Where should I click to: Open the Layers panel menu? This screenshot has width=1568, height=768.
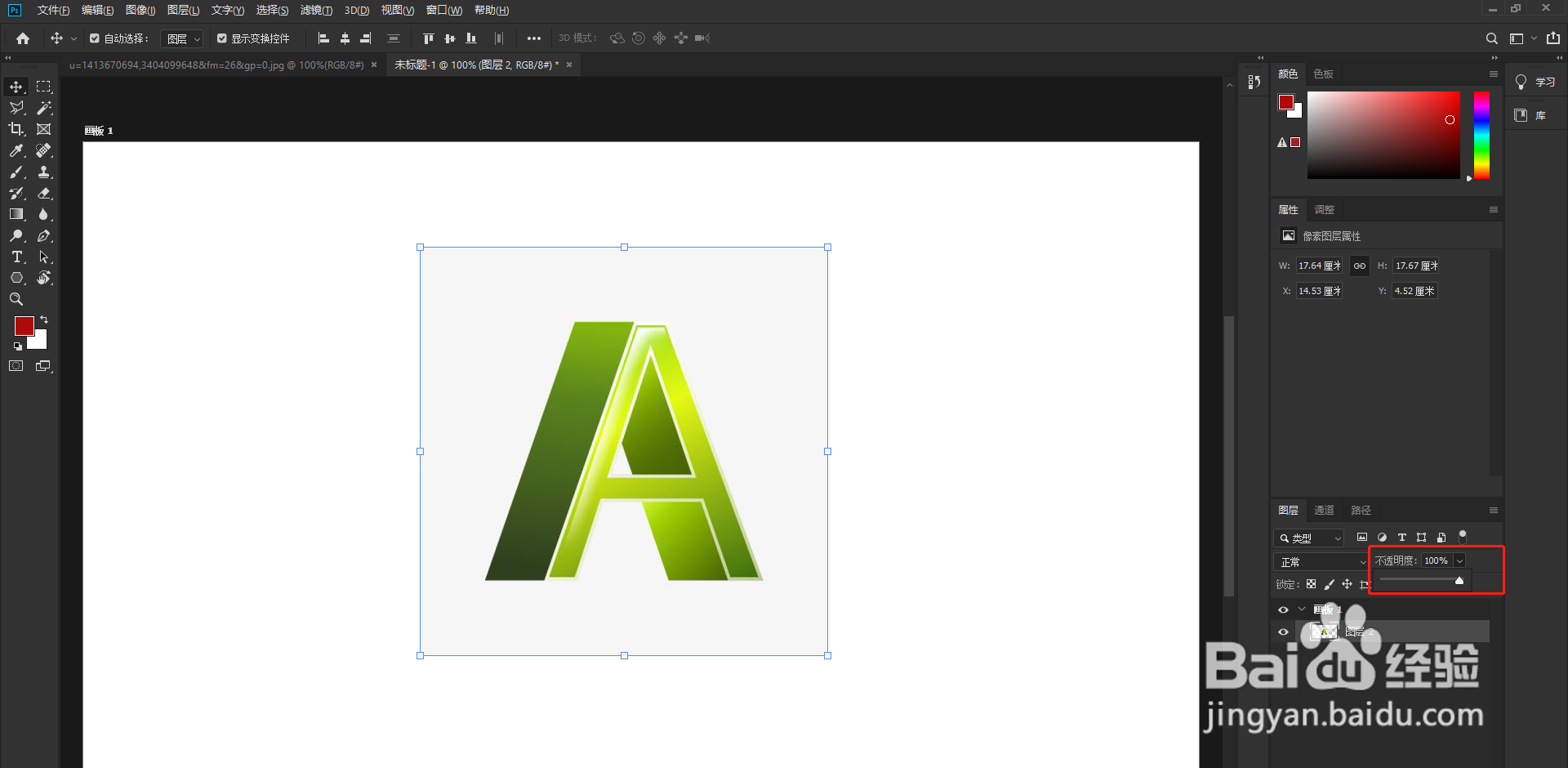(x=1494, y=511)
